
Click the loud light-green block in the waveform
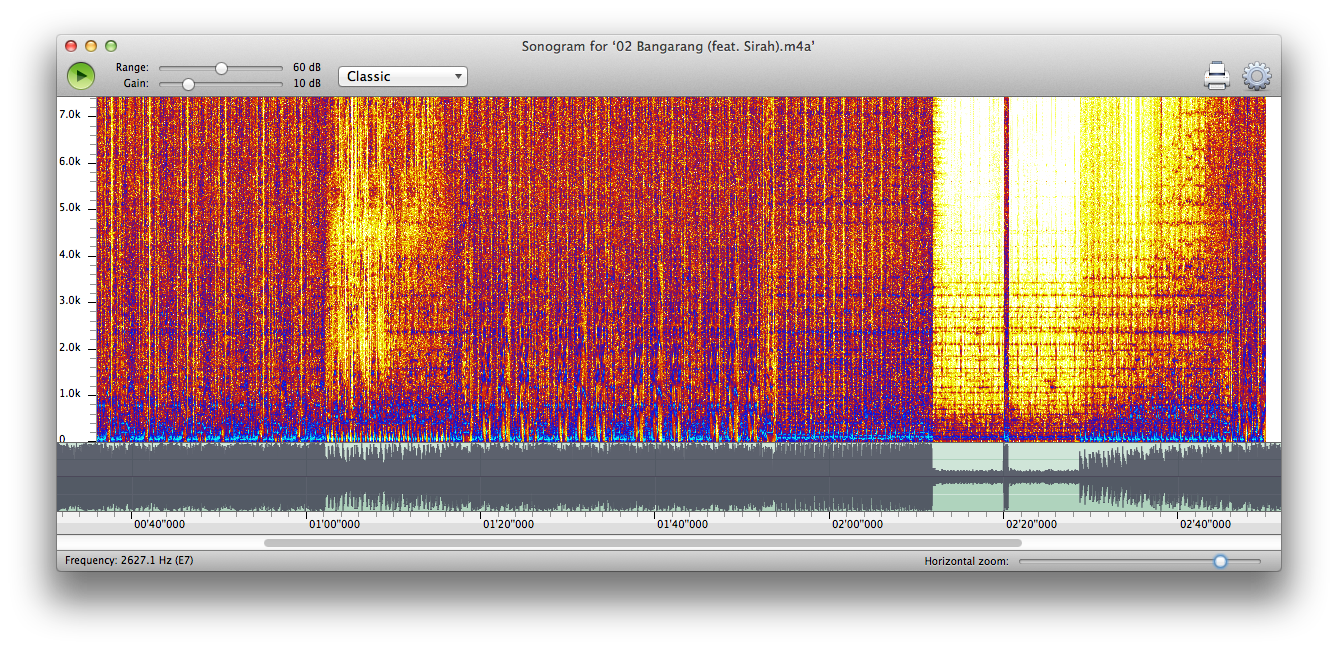(967, 478)
